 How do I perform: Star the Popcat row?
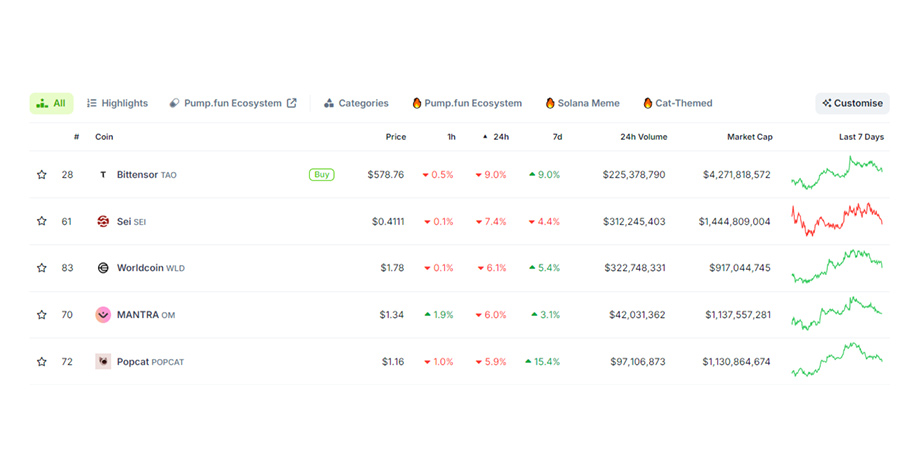coord(42,362)
